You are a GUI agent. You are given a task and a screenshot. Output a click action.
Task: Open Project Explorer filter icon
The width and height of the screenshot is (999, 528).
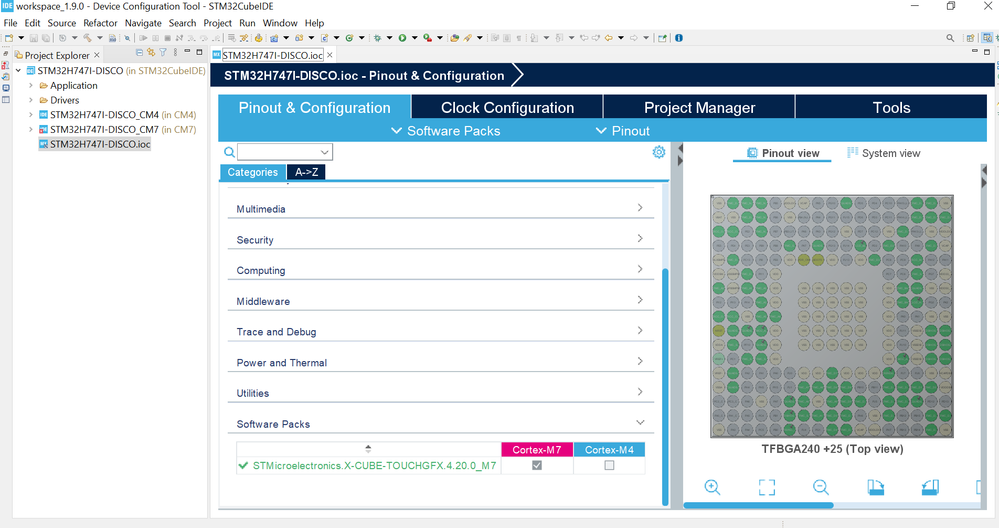162,53
